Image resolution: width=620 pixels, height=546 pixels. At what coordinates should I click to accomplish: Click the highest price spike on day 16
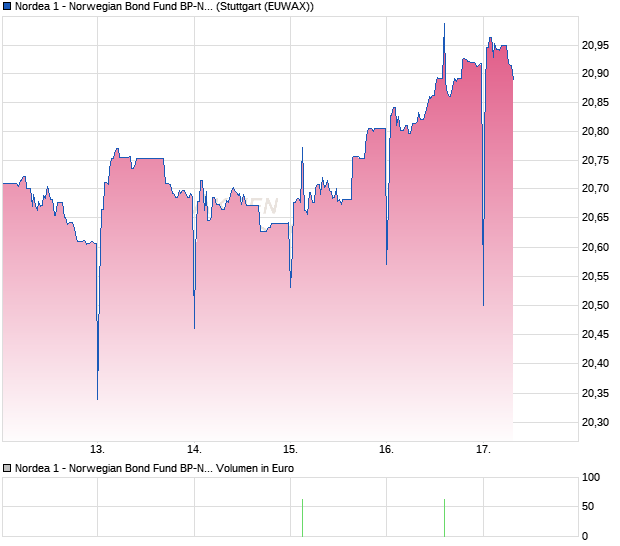[444, 25]
